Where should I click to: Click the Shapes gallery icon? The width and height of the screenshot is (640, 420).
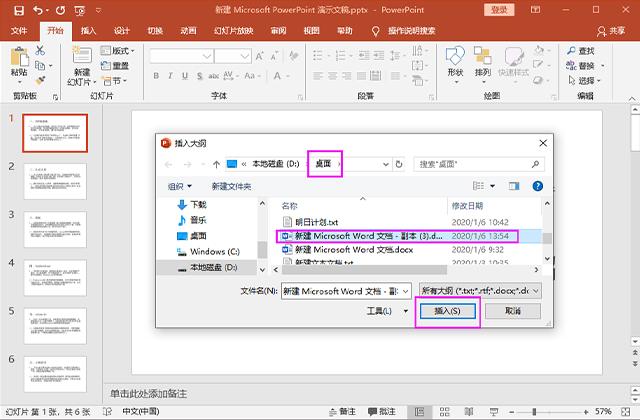[x=456, y=56]
